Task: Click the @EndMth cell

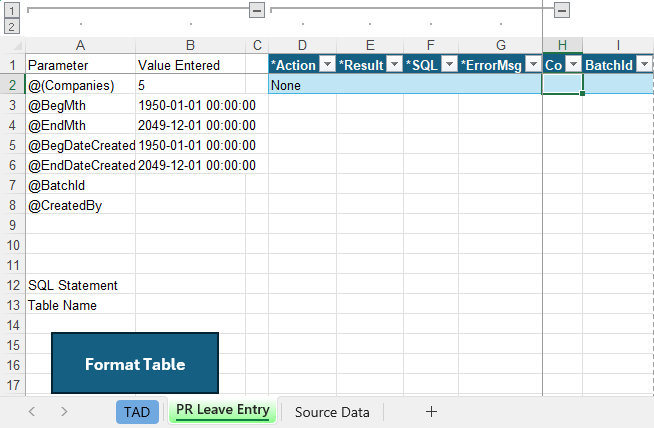Action: 80,125
